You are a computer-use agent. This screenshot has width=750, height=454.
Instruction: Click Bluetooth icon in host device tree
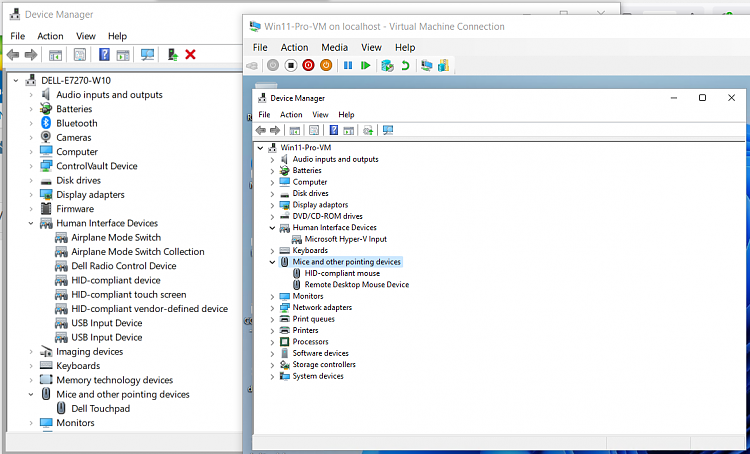click(x=46, y=123)
